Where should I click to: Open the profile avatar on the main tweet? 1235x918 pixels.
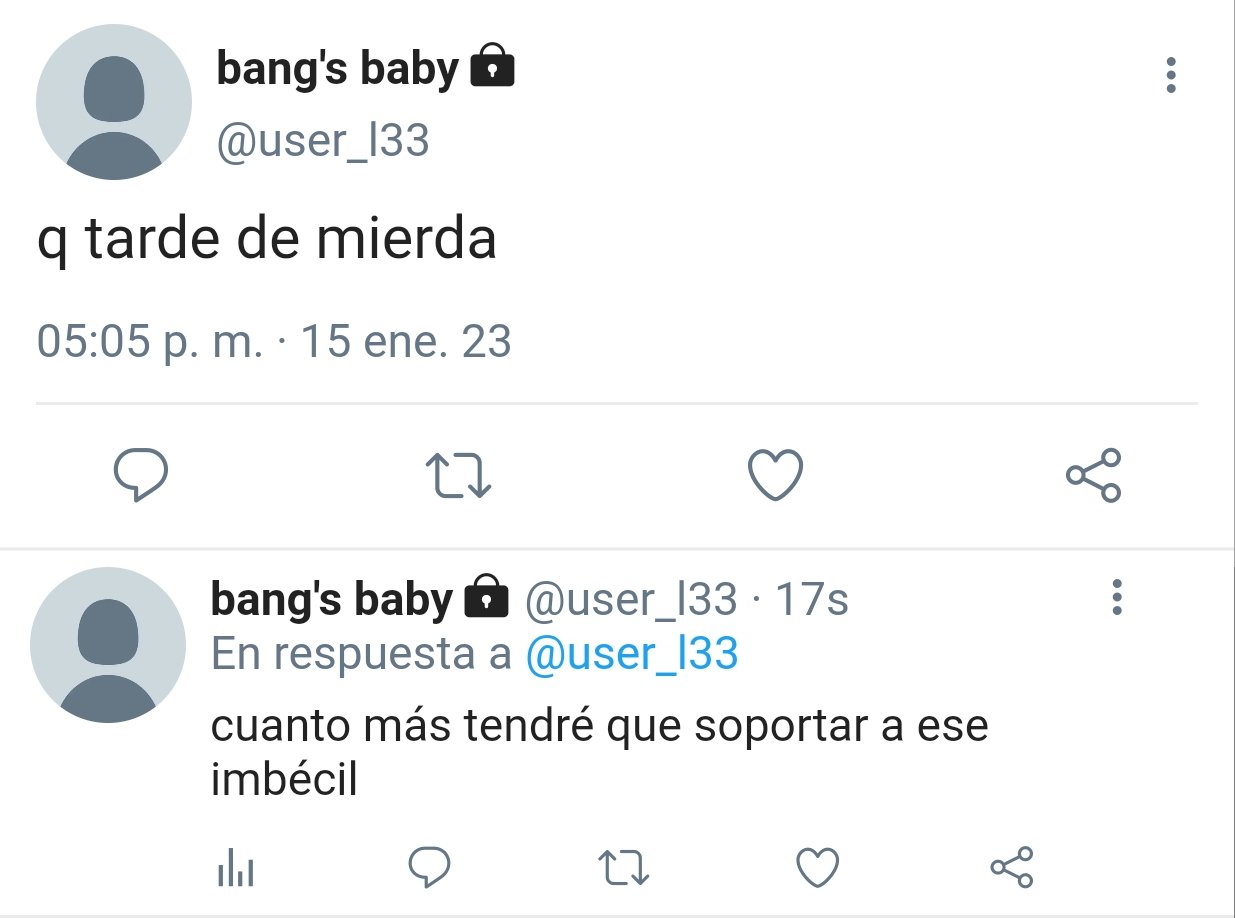coord(114,102)
